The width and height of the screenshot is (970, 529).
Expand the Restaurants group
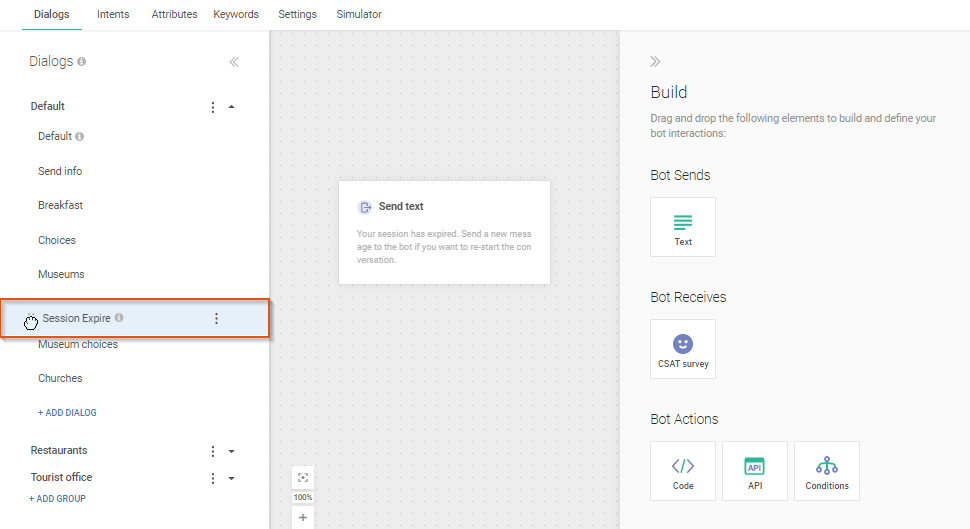click(x=232, y=451)
